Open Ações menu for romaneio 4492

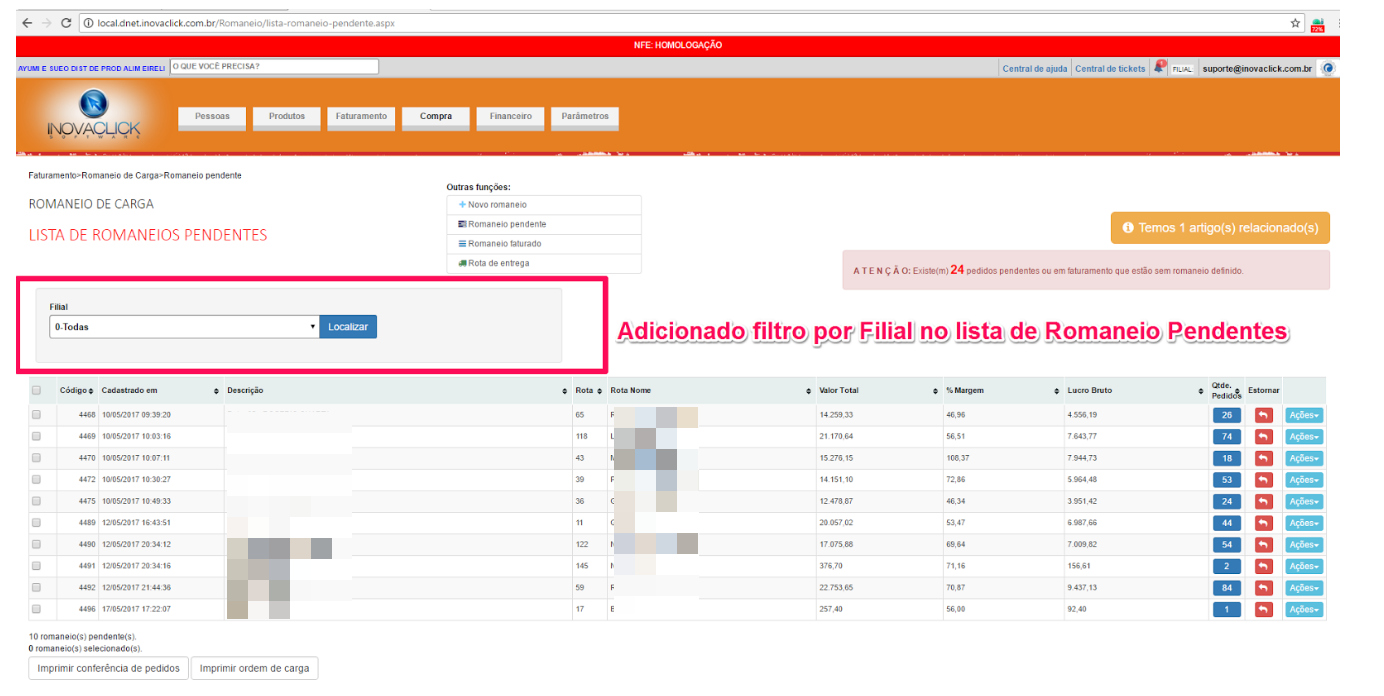(1303, 588)
